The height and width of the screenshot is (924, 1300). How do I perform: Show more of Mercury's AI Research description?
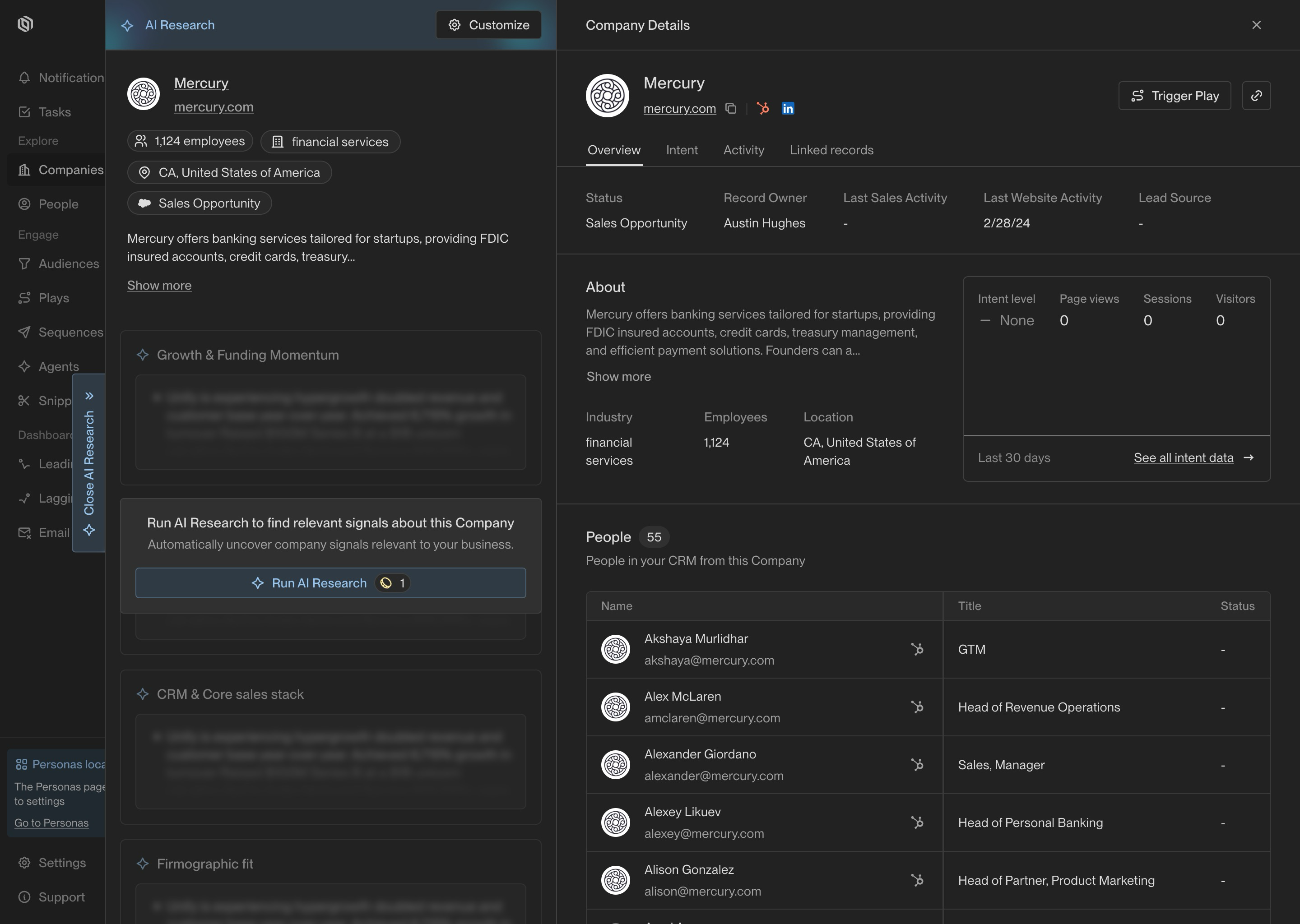159,286
